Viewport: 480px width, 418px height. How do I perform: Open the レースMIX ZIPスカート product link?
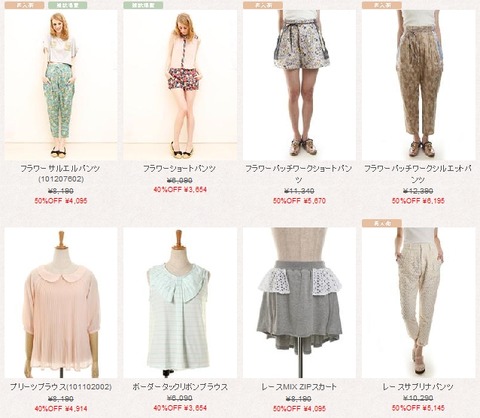pos(299,387)
